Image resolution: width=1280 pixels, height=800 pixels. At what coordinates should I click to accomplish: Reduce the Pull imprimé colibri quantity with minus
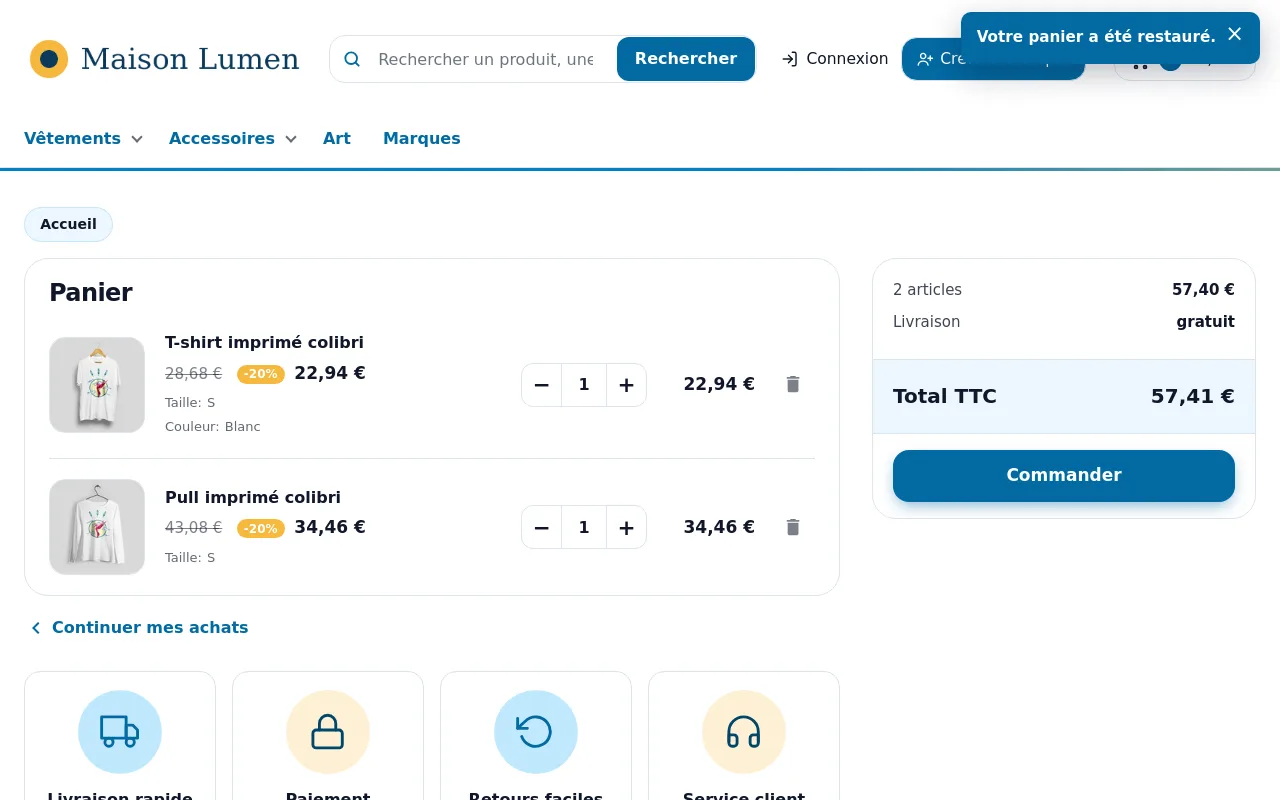point(542,527)
